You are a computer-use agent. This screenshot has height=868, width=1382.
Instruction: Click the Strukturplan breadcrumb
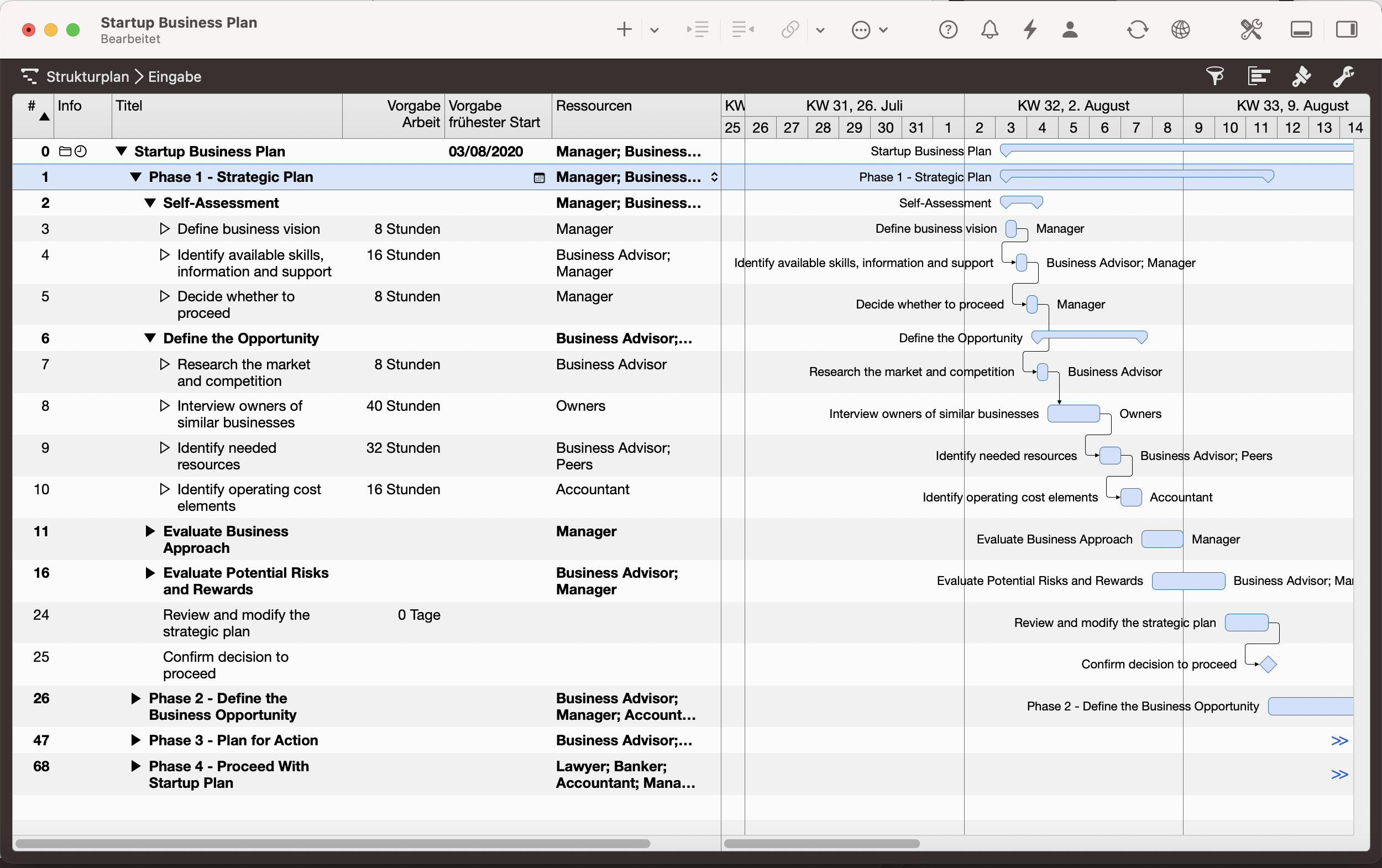click(87, 76)
